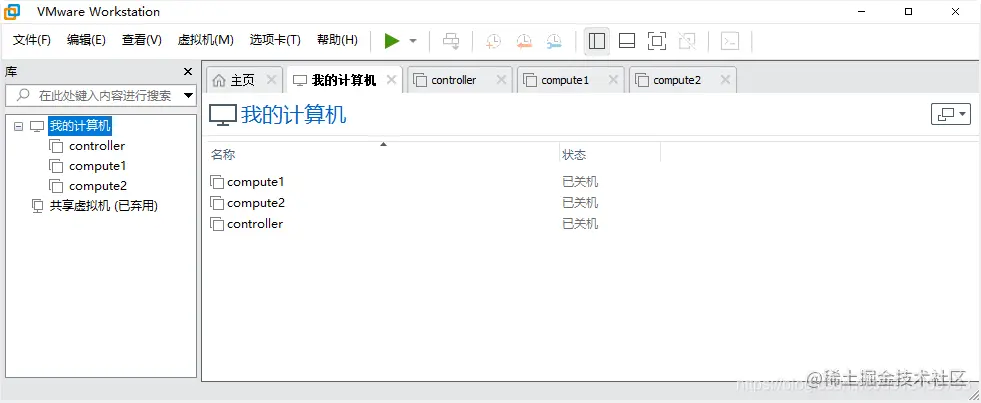Click the full screen mode icon
This screenshot has height=403, width=981.
[657, 41]
